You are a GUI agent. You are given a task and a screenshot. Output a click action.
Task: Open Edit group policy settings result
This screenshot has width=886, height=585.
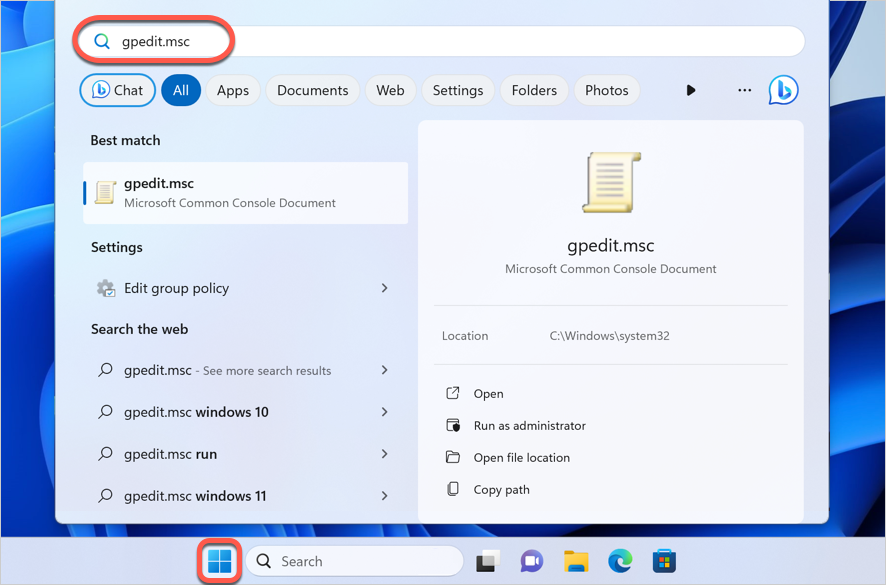245,288
